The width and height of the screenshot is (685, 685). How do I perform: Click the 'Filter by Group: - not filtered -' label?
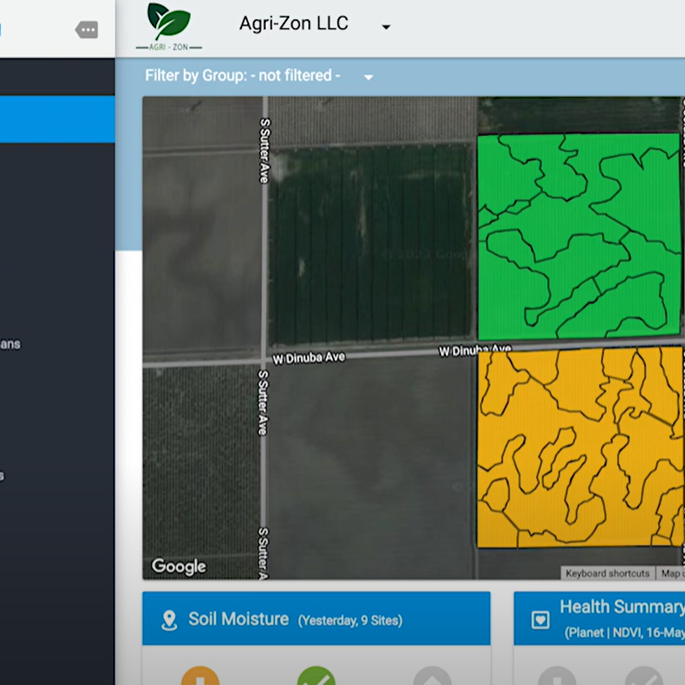click(243, 76)
